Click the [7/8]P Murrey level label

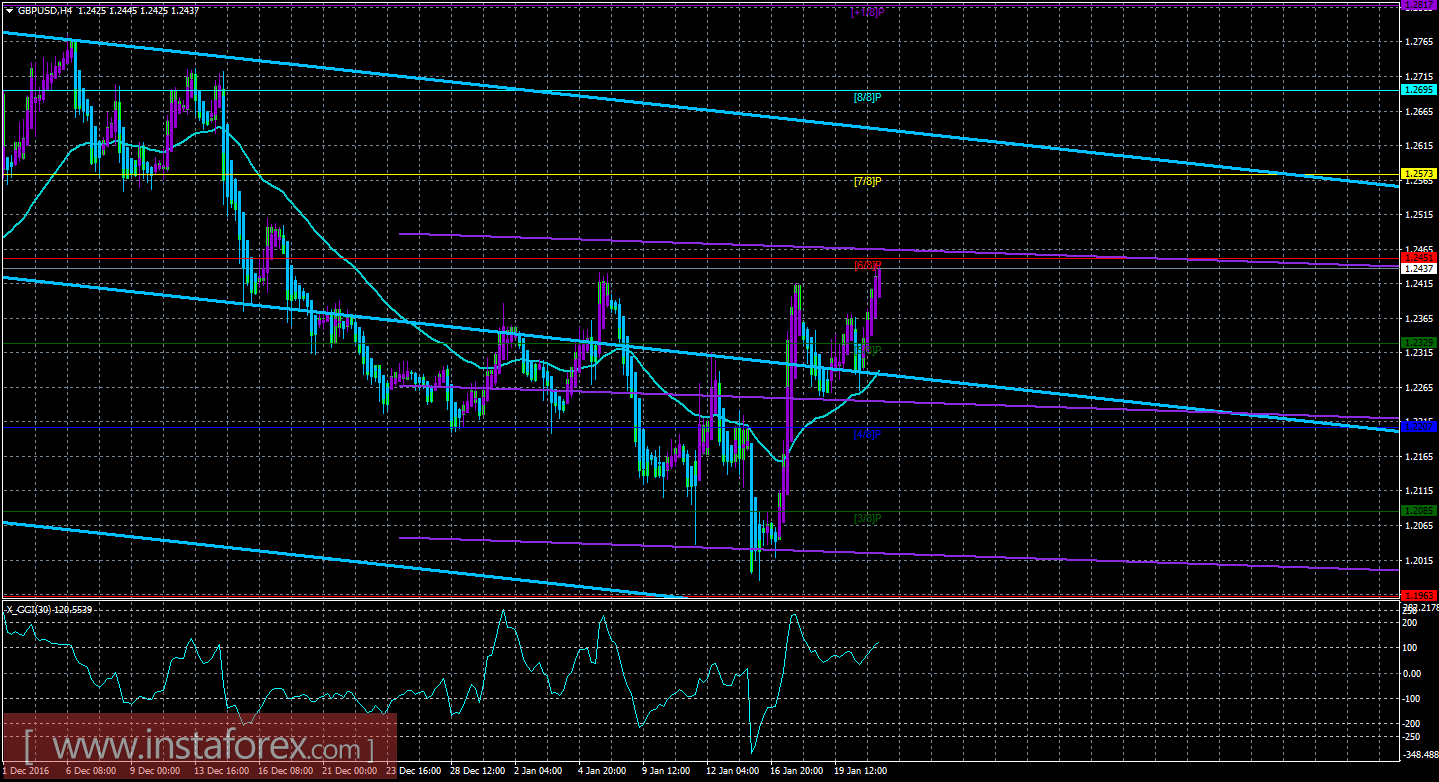pos(867,182)
